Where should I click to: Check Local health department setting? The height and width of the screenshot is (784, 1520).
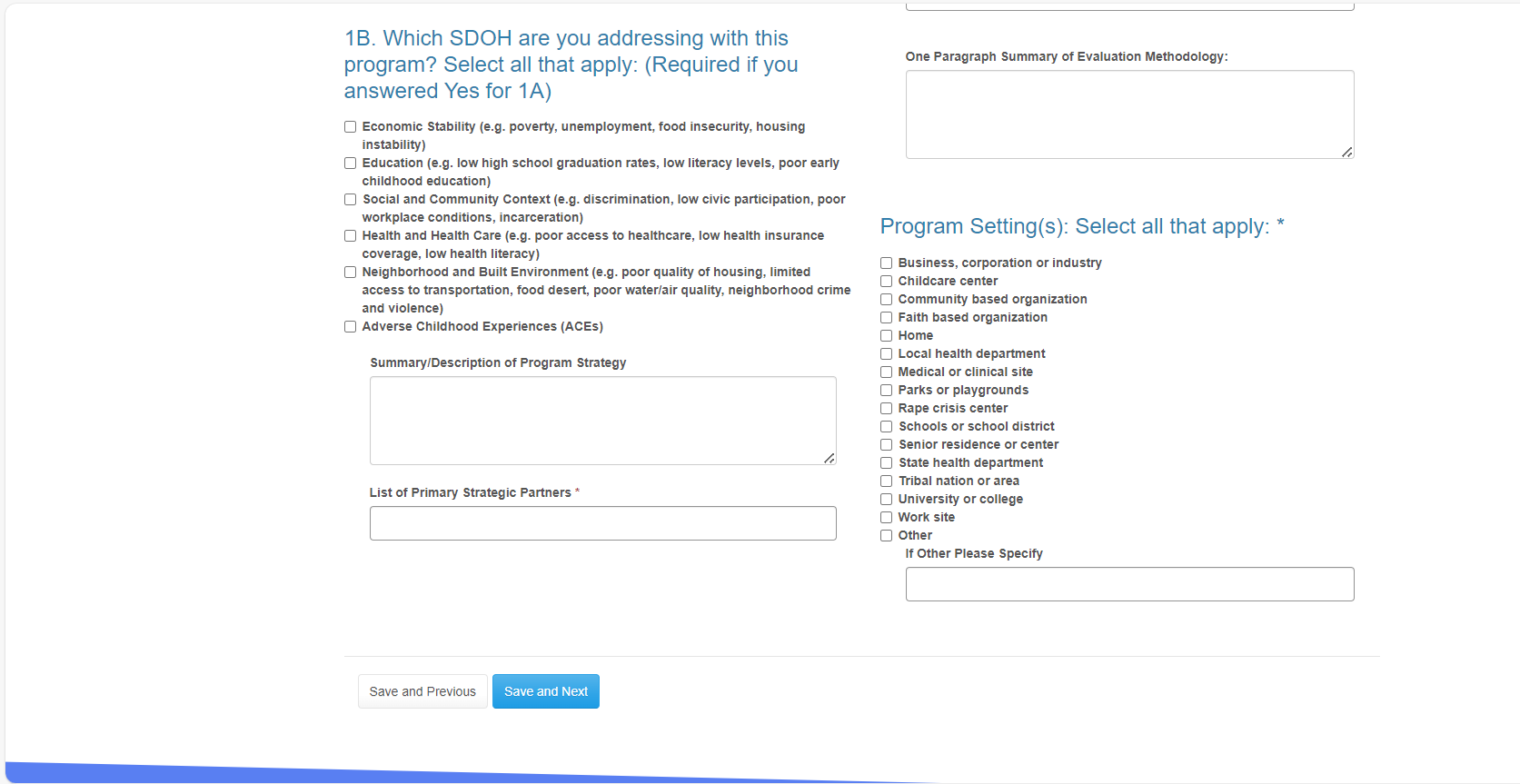pyautogui.click(x=886, y=354)
